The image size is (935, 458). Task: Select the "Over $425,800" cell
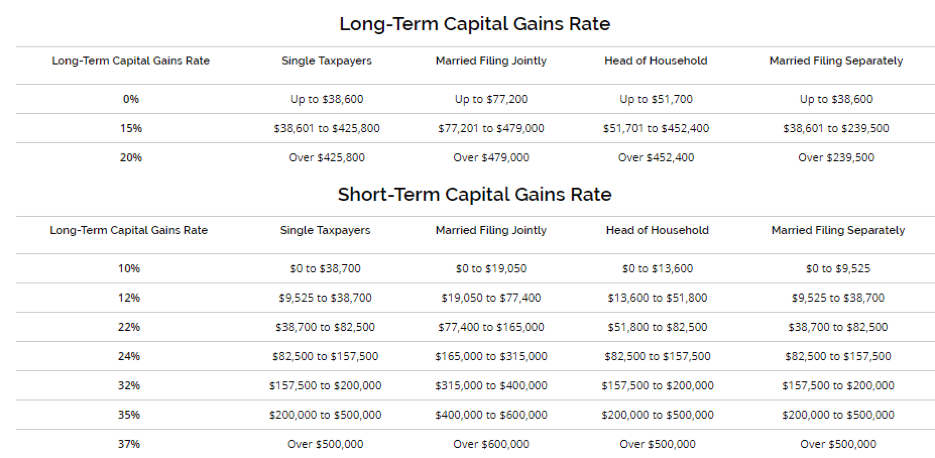(x=326, y=157)
